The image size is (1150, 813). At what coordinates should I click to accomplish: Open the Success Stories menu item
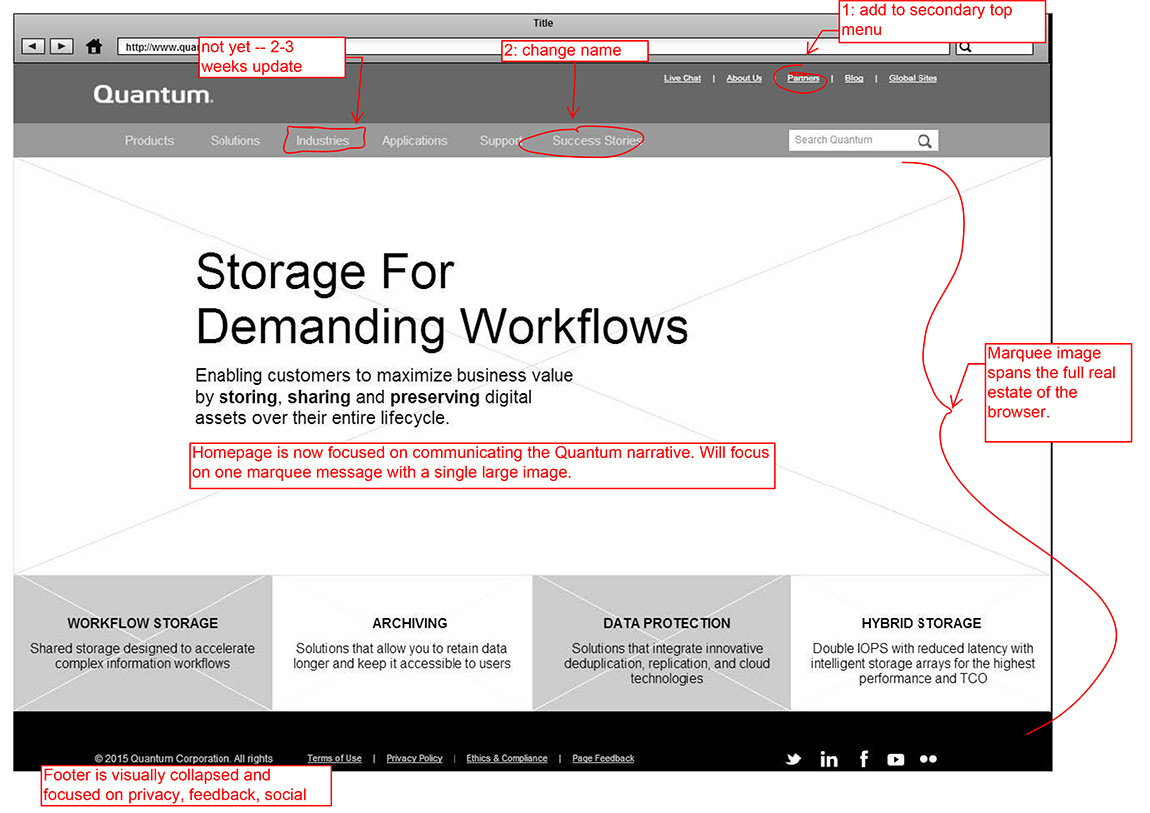point(597,141)
